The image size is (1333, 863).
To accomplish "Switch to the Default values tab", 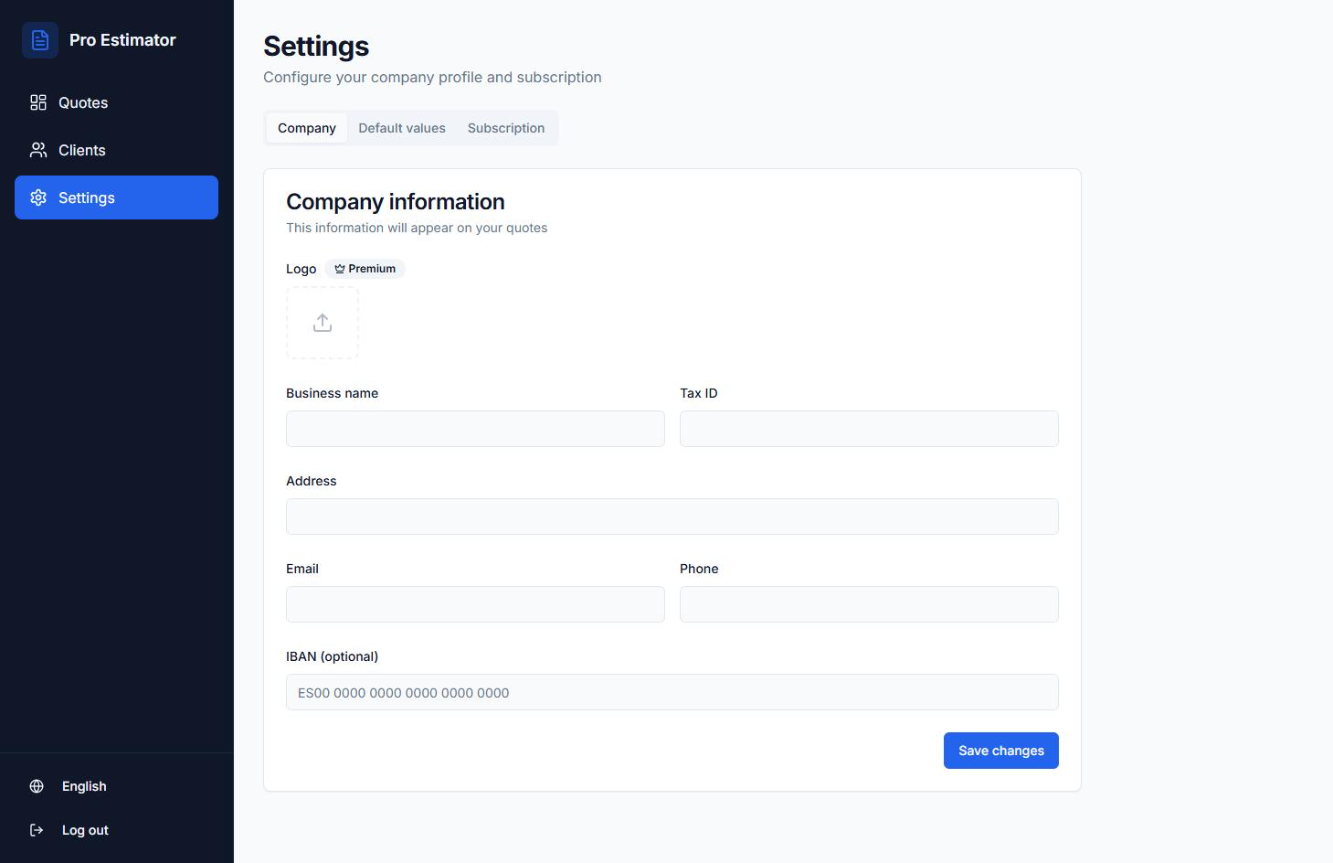I will pyautogui.click(x=402, y=128).
